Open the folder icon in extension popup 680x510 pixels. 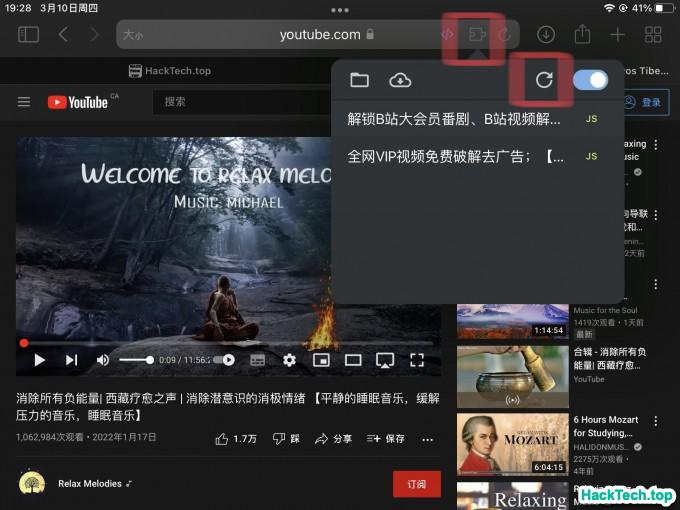359,80
